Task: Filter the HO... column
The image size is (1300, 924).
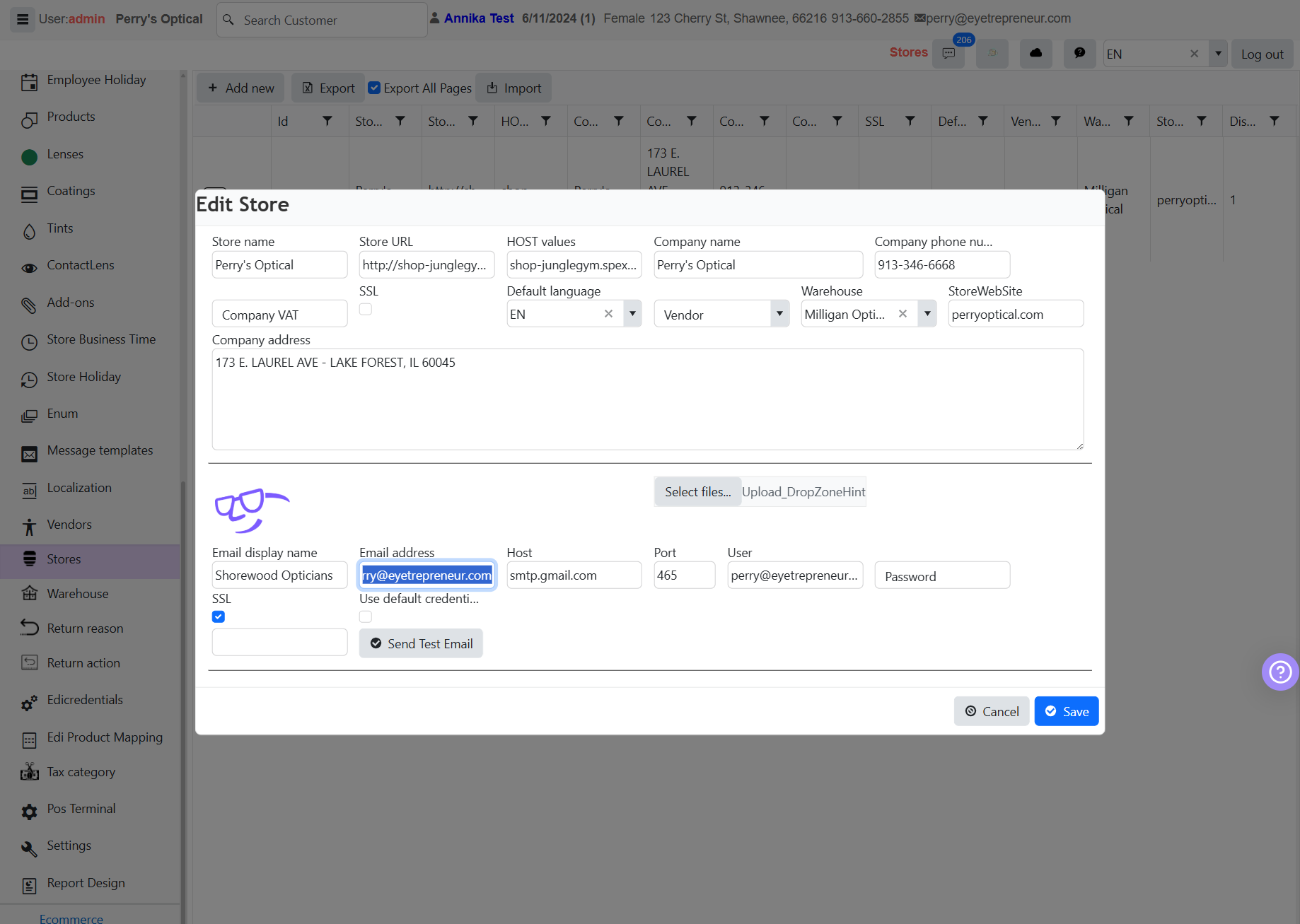Action: coord(546,122)
